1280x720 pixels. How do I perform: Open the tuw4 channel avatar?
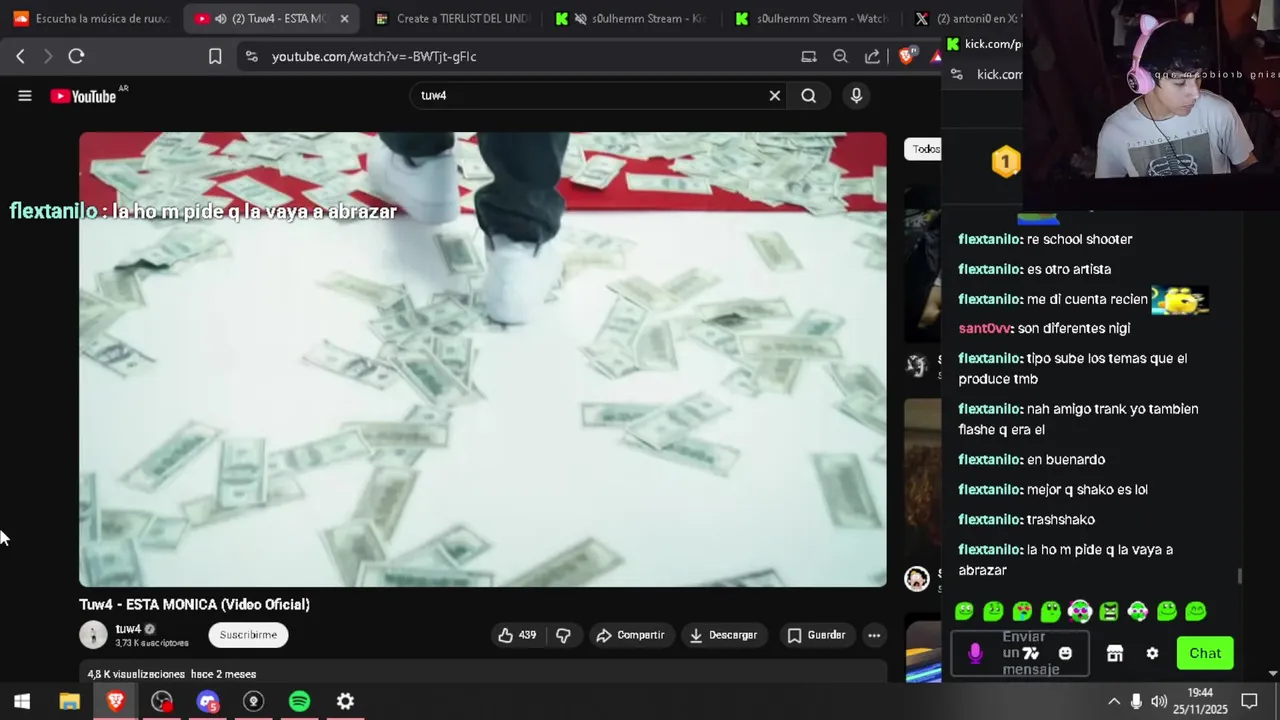pyautogui.click(x=93, y=634)
